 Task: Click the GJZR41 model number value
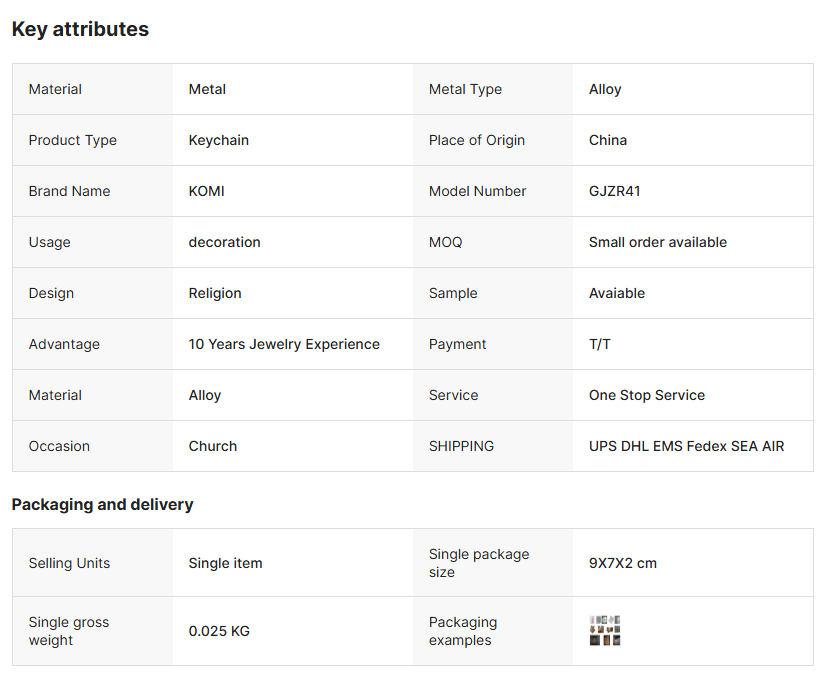[x=614, y=191]
